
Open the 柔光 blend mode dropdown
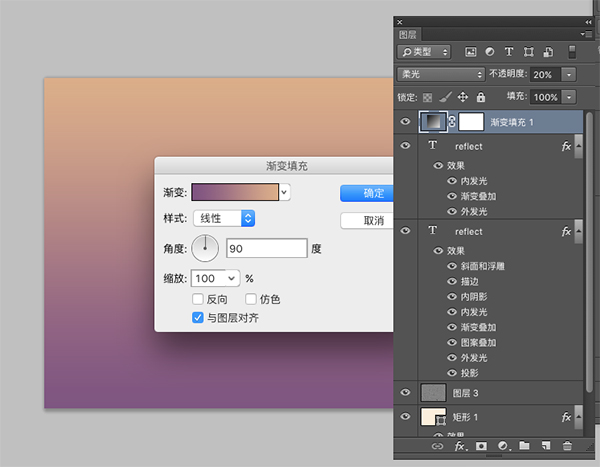(x=440, y=74)
